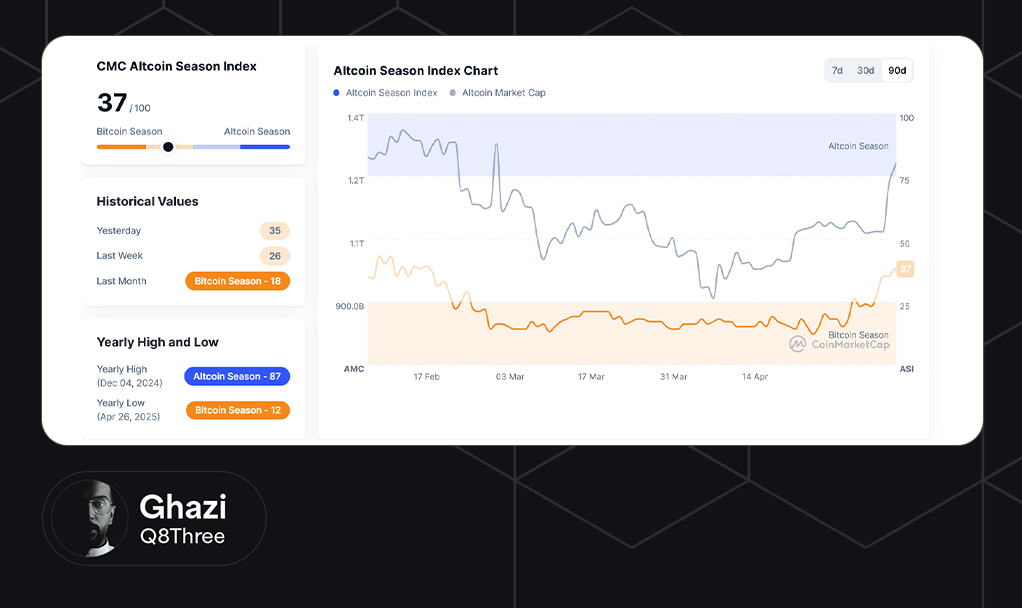Click the Q8Three username text
This screenshot has width=1022, height=608.
pos(182,537)
